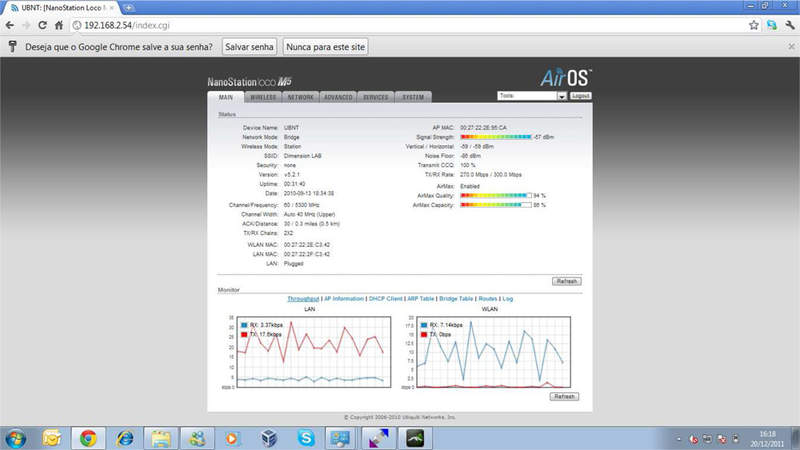
Task: Bookmark this page with the star icon
Action: (754, 25)
